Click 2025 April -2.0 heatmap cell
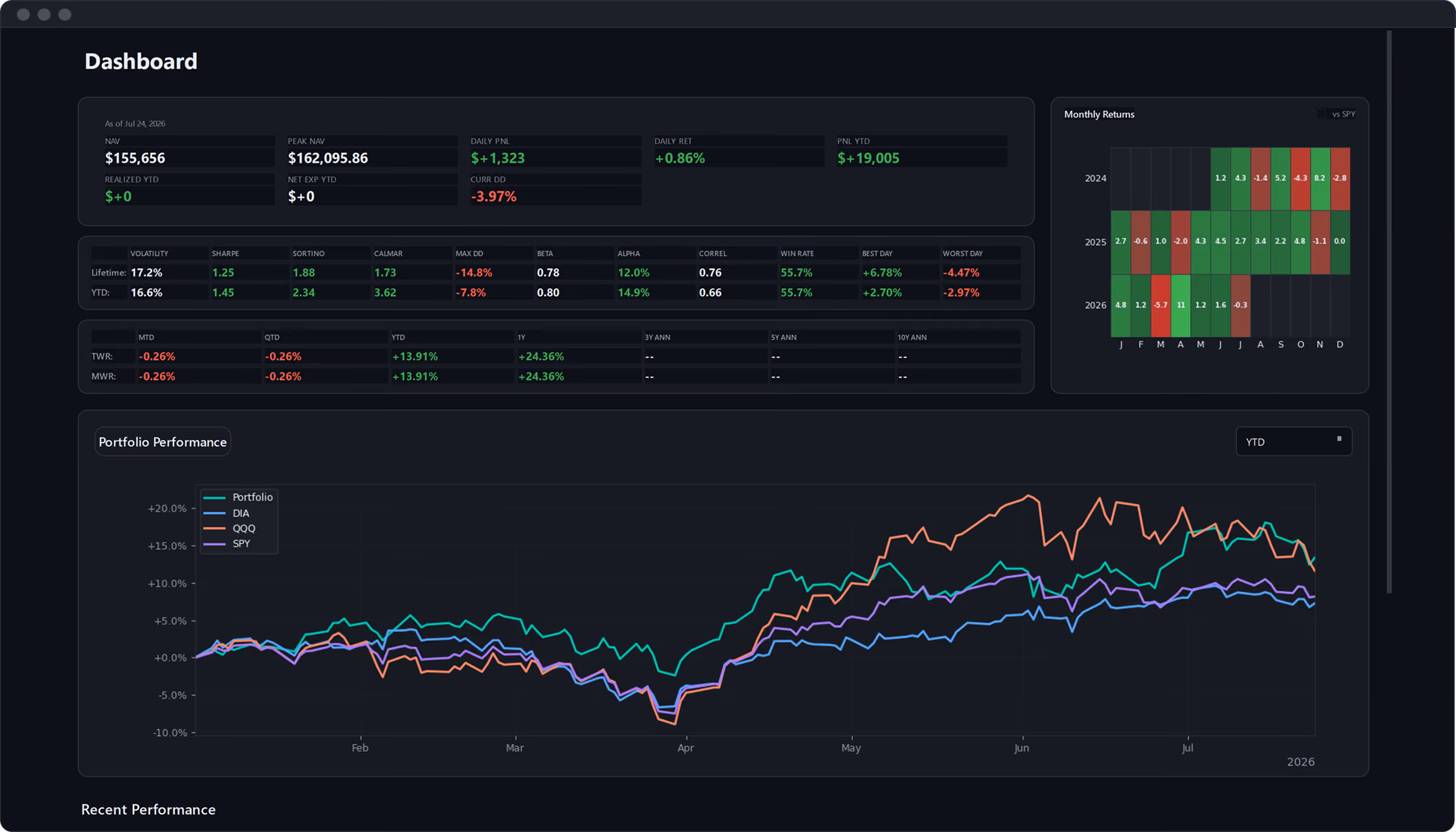Image resolution: width=1456 pixels, height=832 pixels. pos(1181,242)
